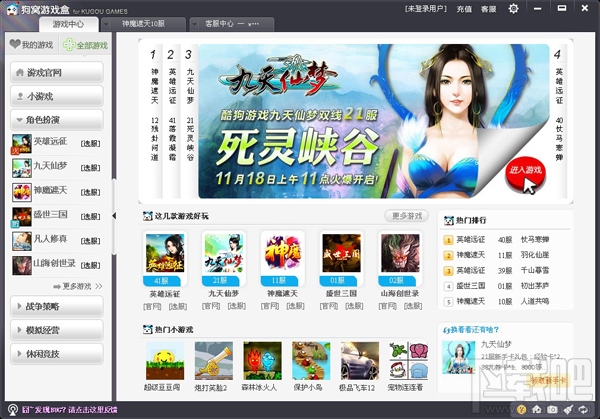The height and width of the screenshot is (419, 600).
Task: Click the 领取新手卡 button
Action: point(549,381)
